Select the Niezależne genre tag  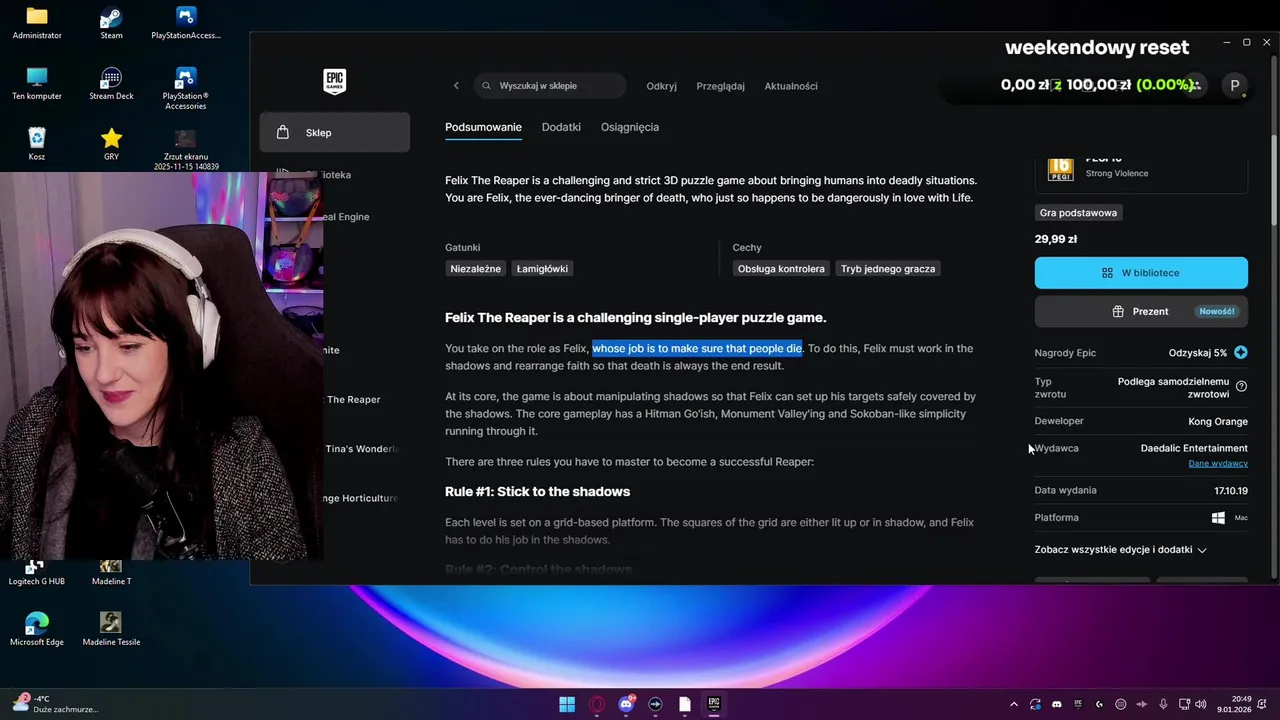coord(476,269)
